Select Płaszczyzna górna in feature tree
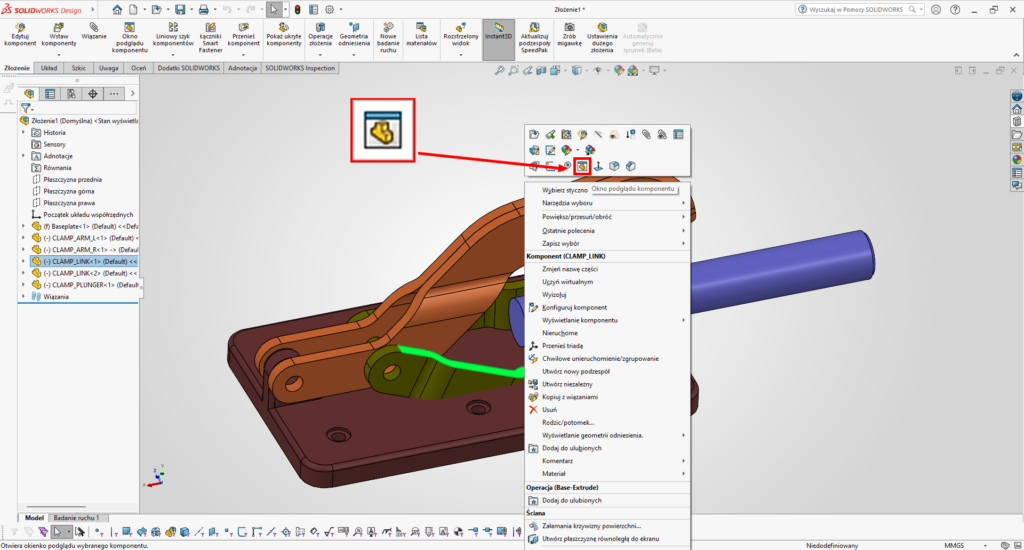 pyautogui.click(x=69, y=191)
